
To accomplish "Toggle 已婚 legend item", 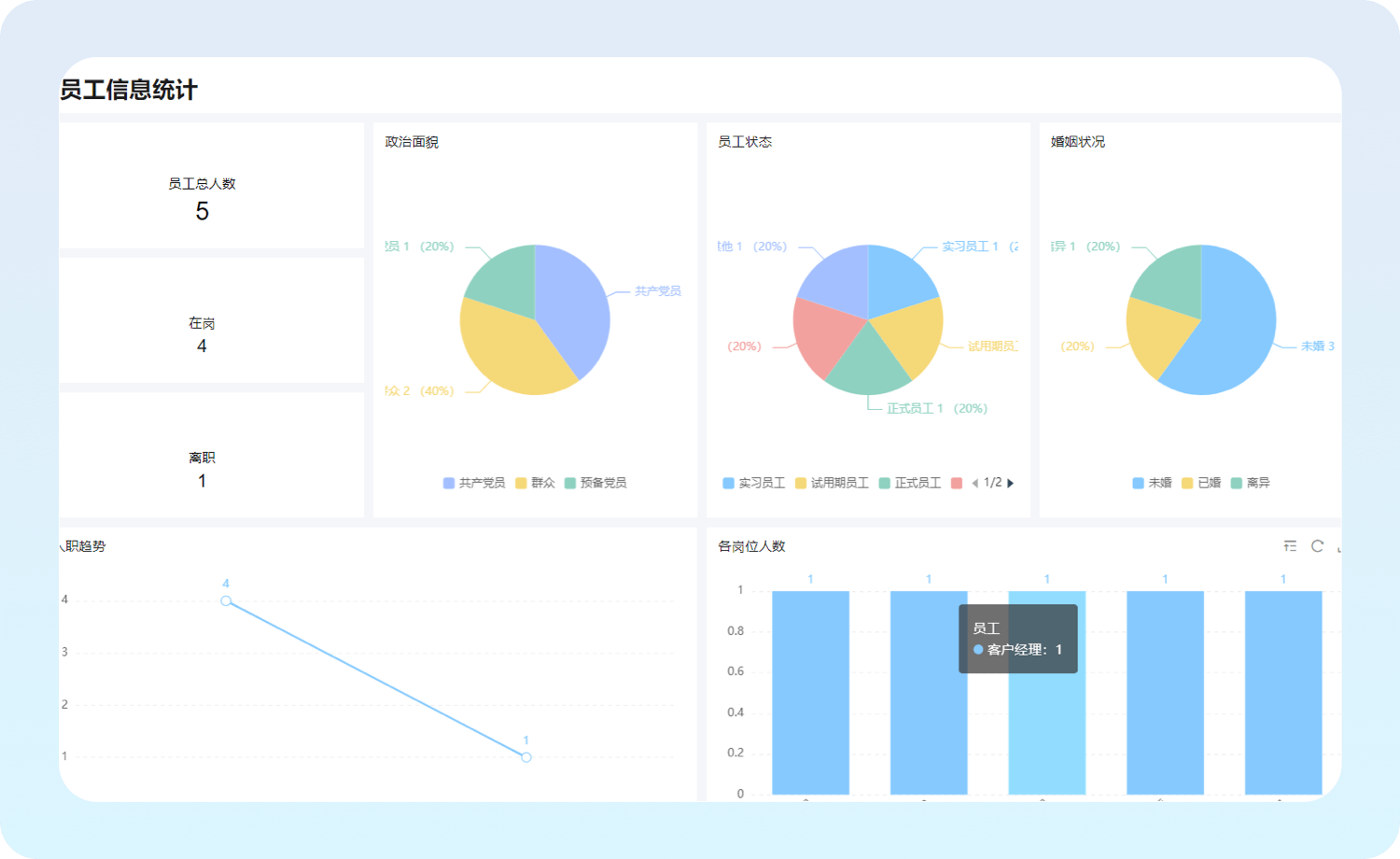I will pos(1201,483).
